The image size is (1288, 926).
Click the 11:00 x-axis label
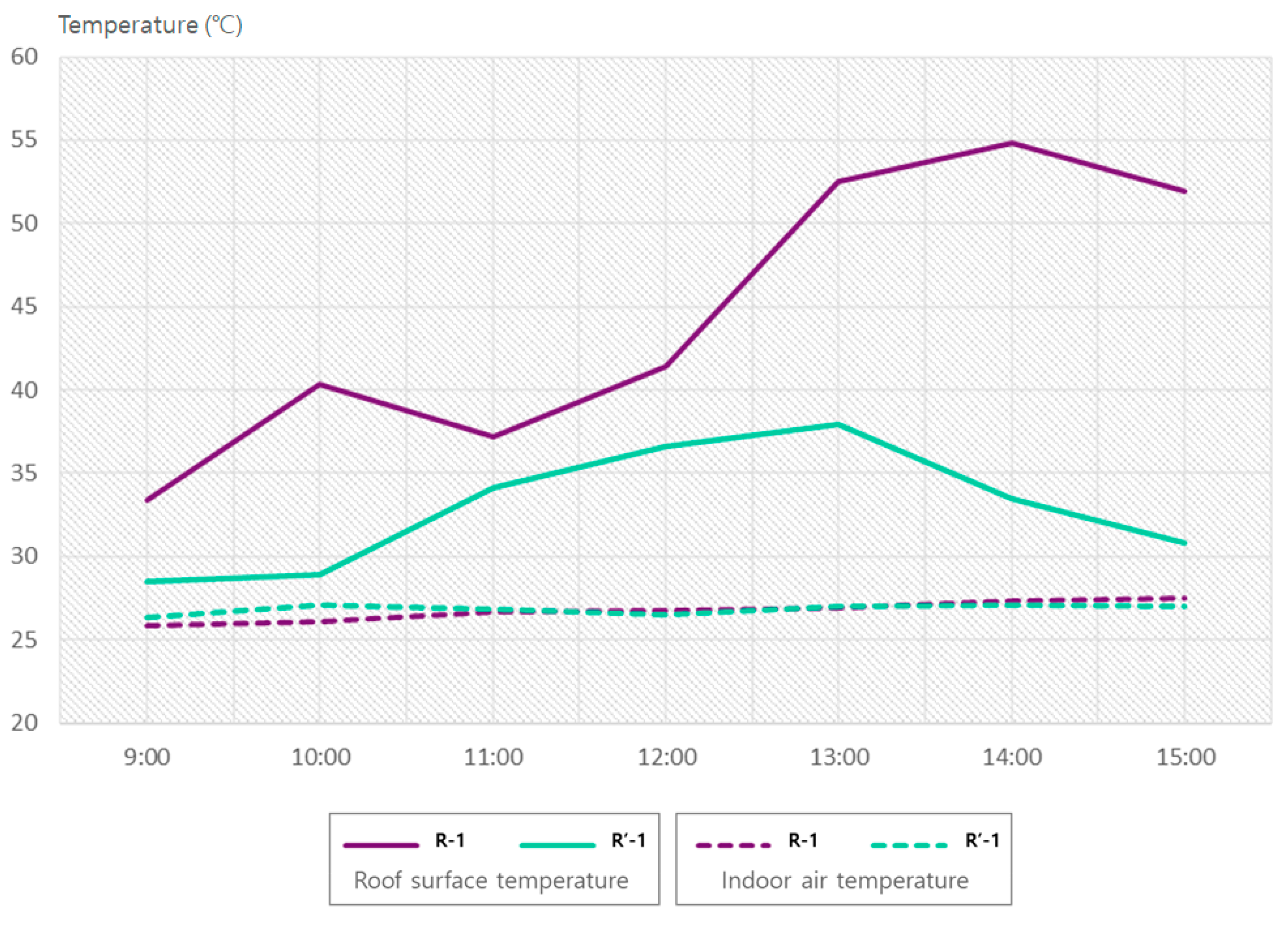pyautogui.click(x=493, y=757)
